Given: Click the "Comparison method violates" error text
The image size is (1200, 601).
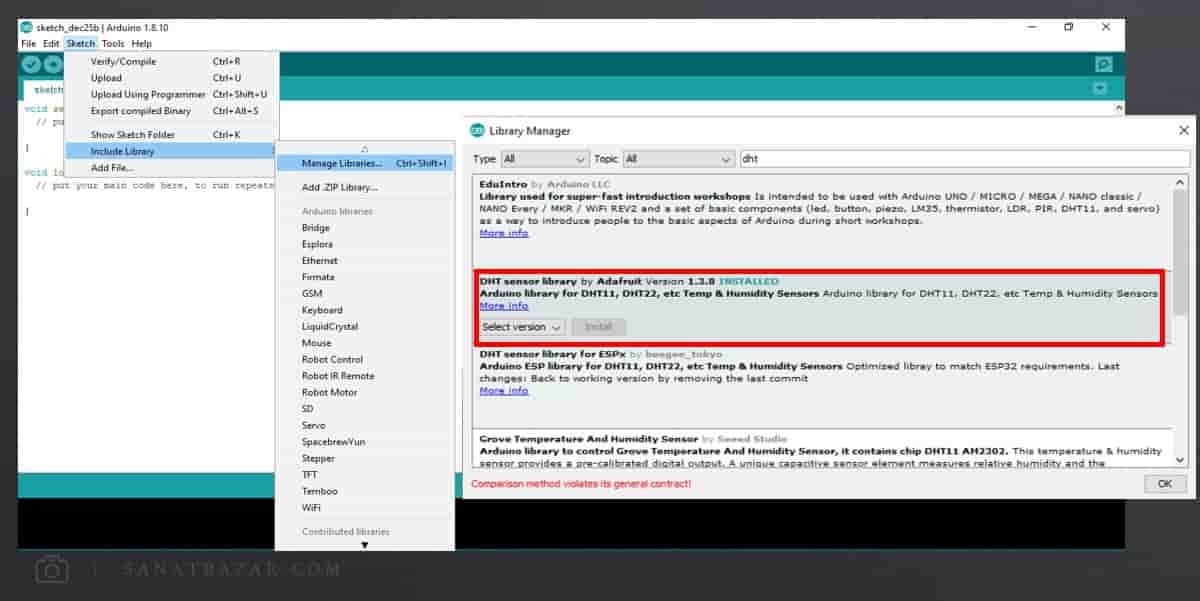Looking at the screenshot, I should pos(581,485).
